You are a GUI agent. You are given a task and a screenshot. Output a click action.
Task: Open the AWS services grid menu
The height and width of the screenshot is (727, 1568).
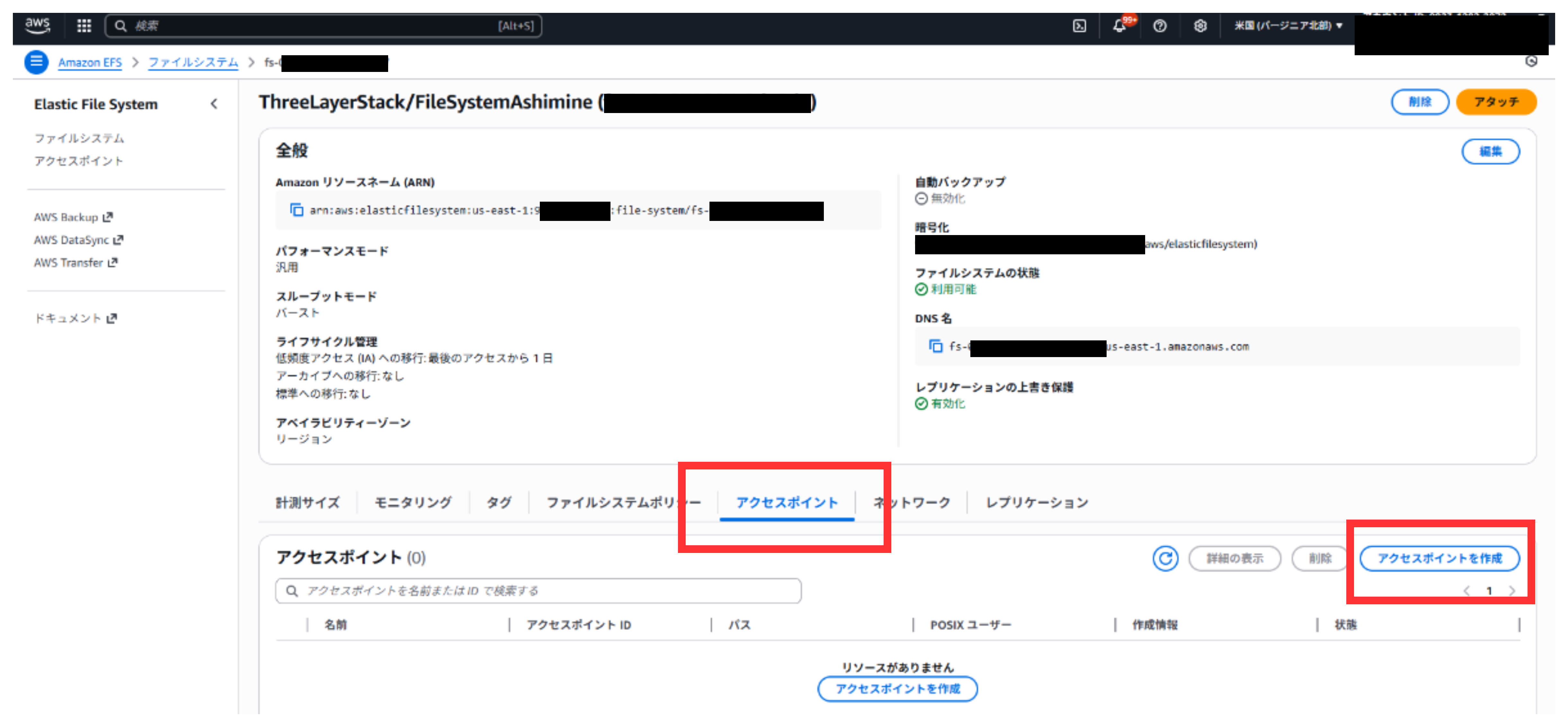click(84, 26)
